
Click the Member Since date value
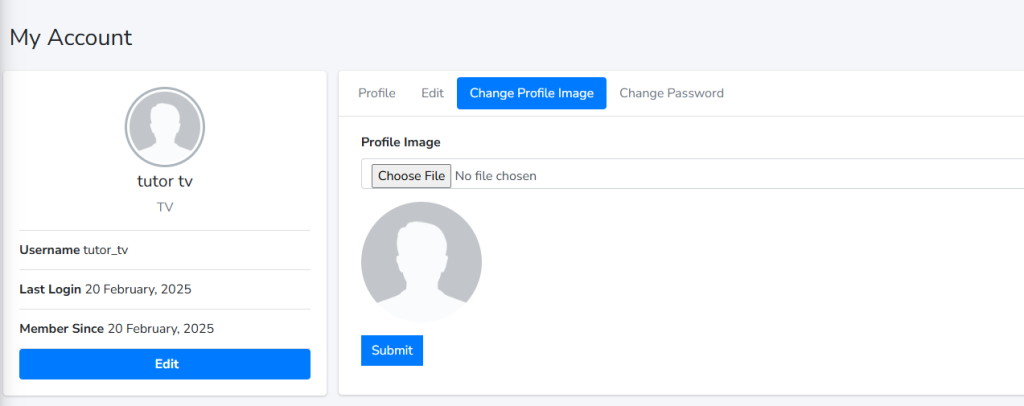[161, 328]
